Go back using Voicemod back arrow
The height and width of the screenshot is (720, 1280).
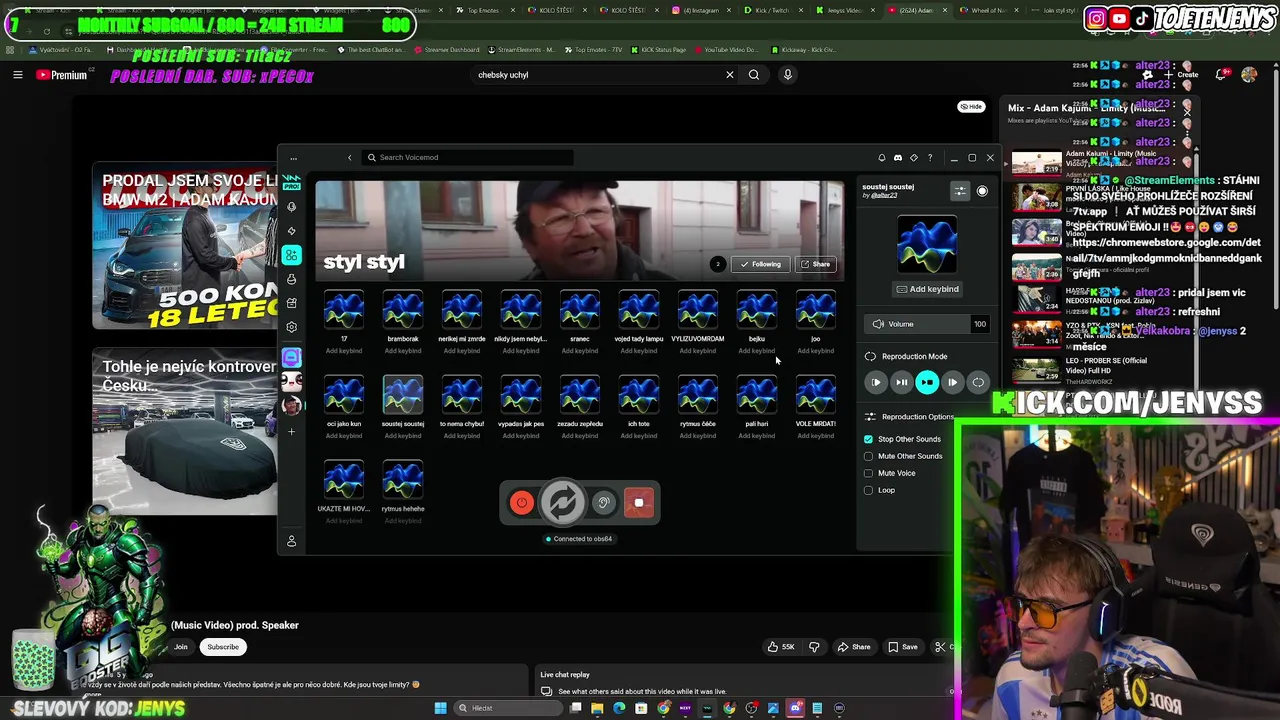349,158
